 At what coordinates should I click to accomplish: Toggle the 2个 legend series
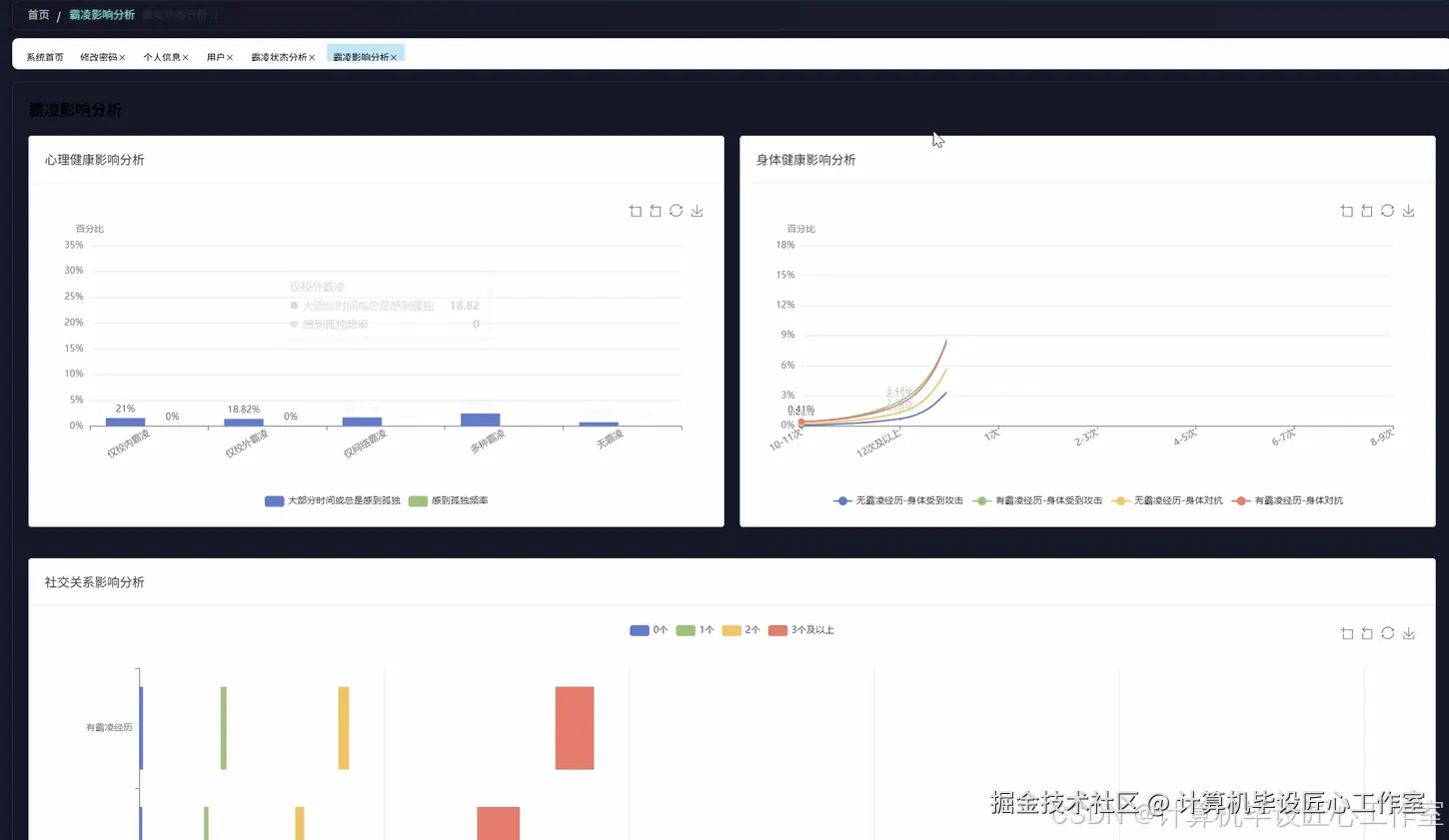(741, 630)
